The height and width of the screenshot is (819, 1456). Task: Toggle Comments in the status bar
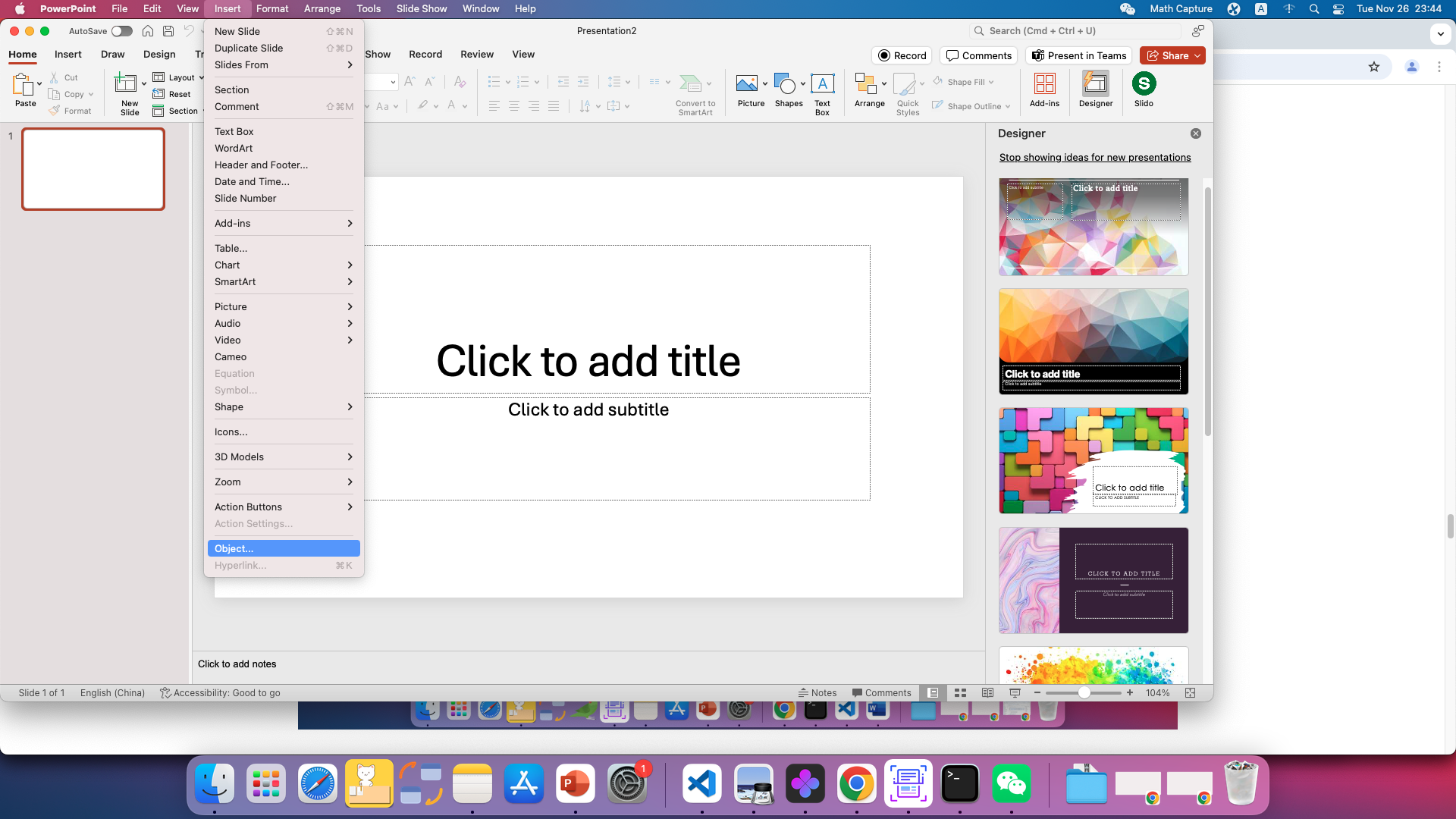[x=881, y=692]
